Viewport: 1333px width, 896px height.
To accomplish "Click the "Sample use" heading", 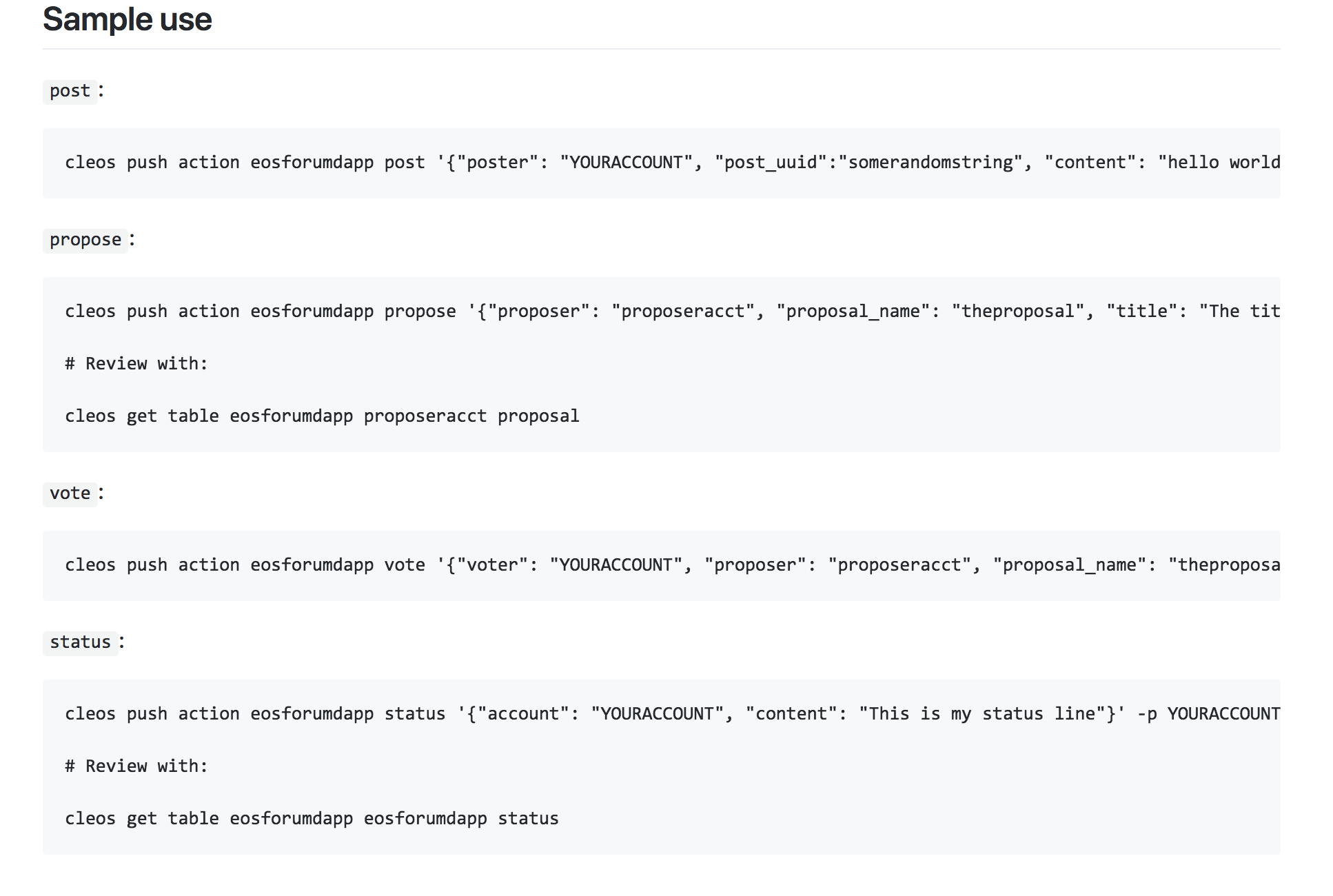I will tap(128, 19).
